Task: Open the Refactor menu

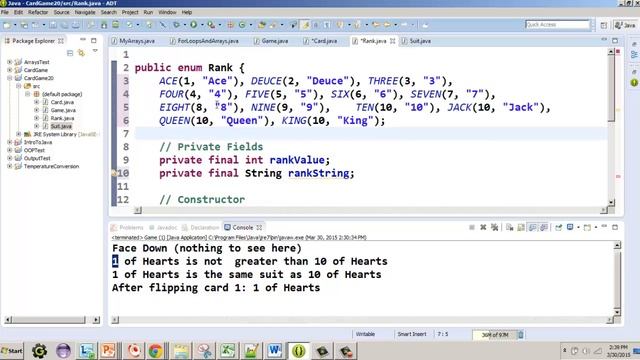Action: 38,12
